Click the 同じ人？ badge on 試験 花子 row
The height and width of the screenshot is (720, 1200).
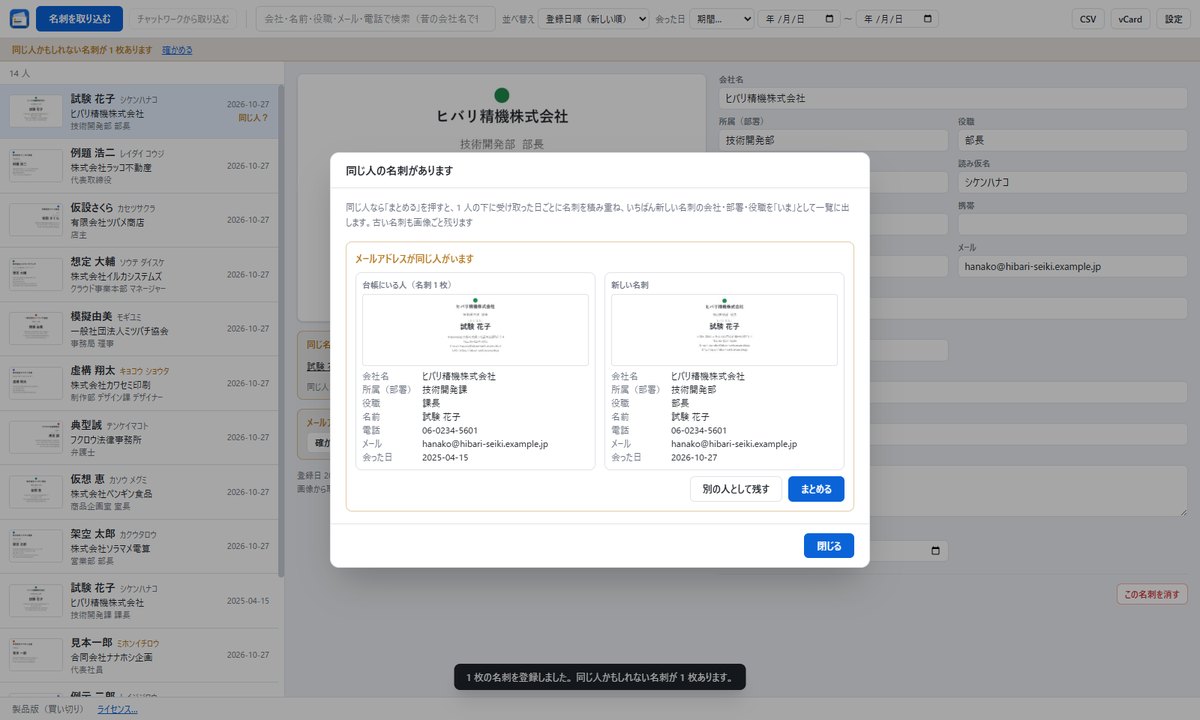(x=254, y=118)
